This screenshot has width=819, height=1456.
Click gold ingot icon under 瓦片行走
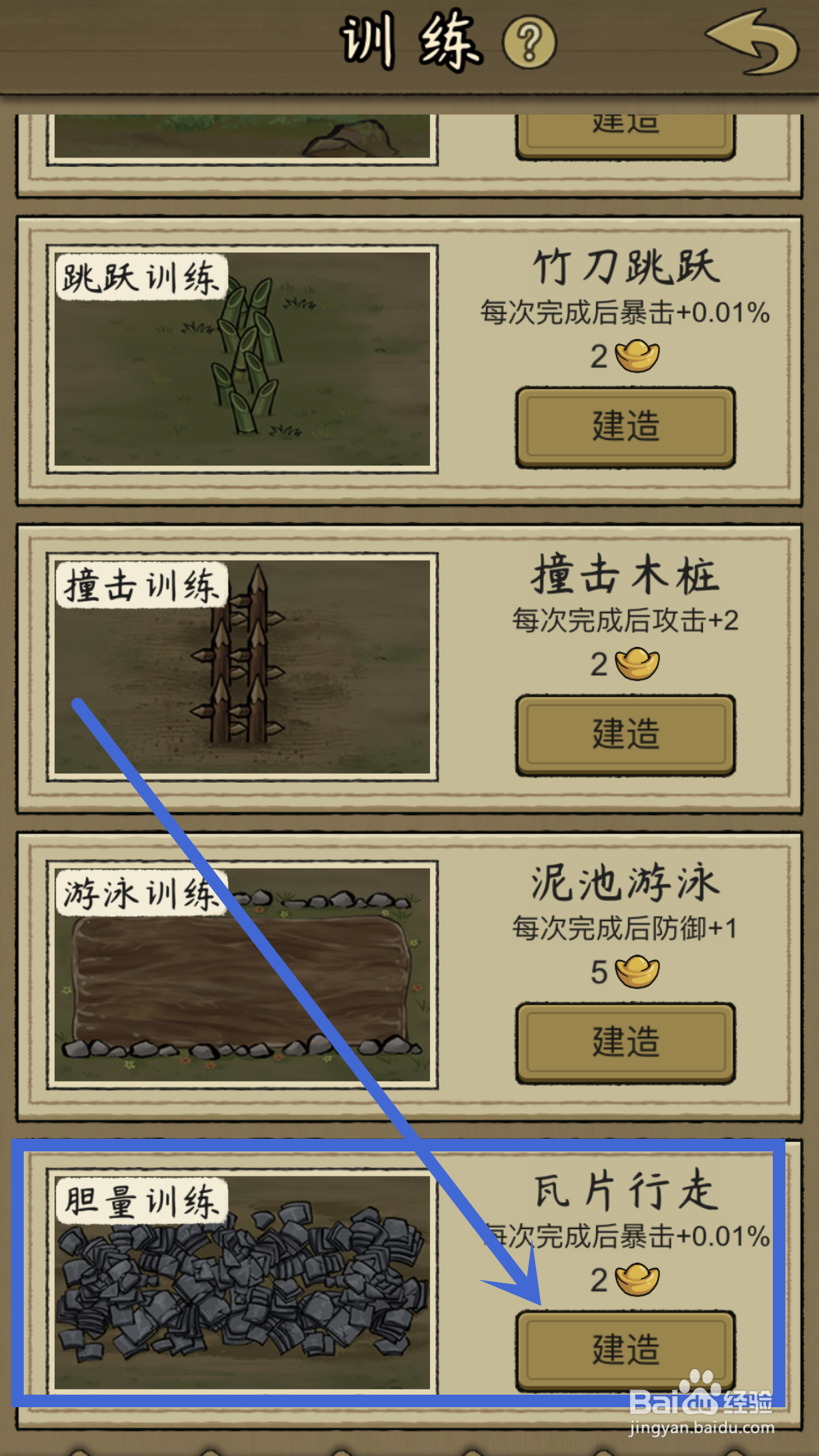tap(637, 1280)
